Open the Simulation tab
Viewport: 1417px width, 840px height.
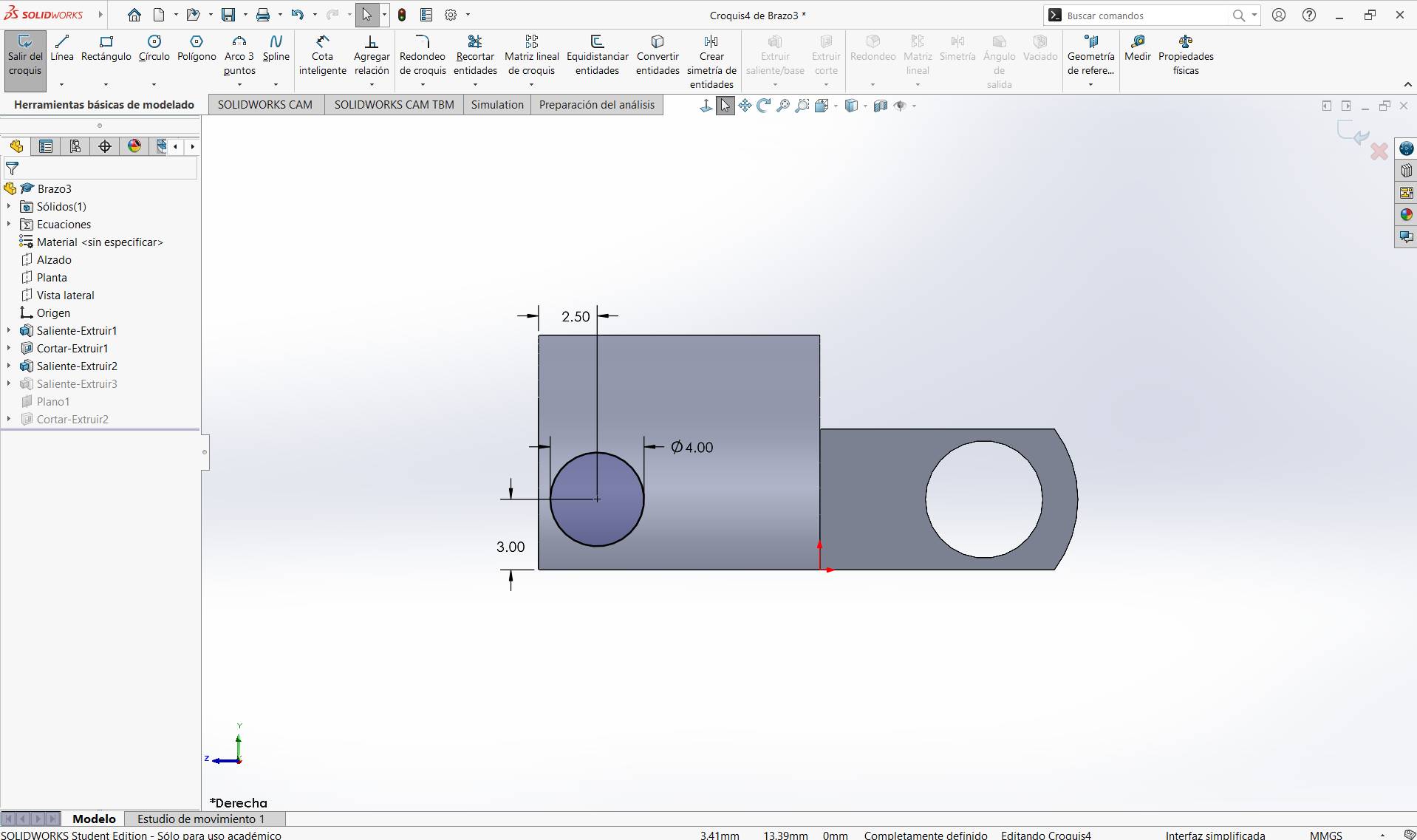[497, 105]
